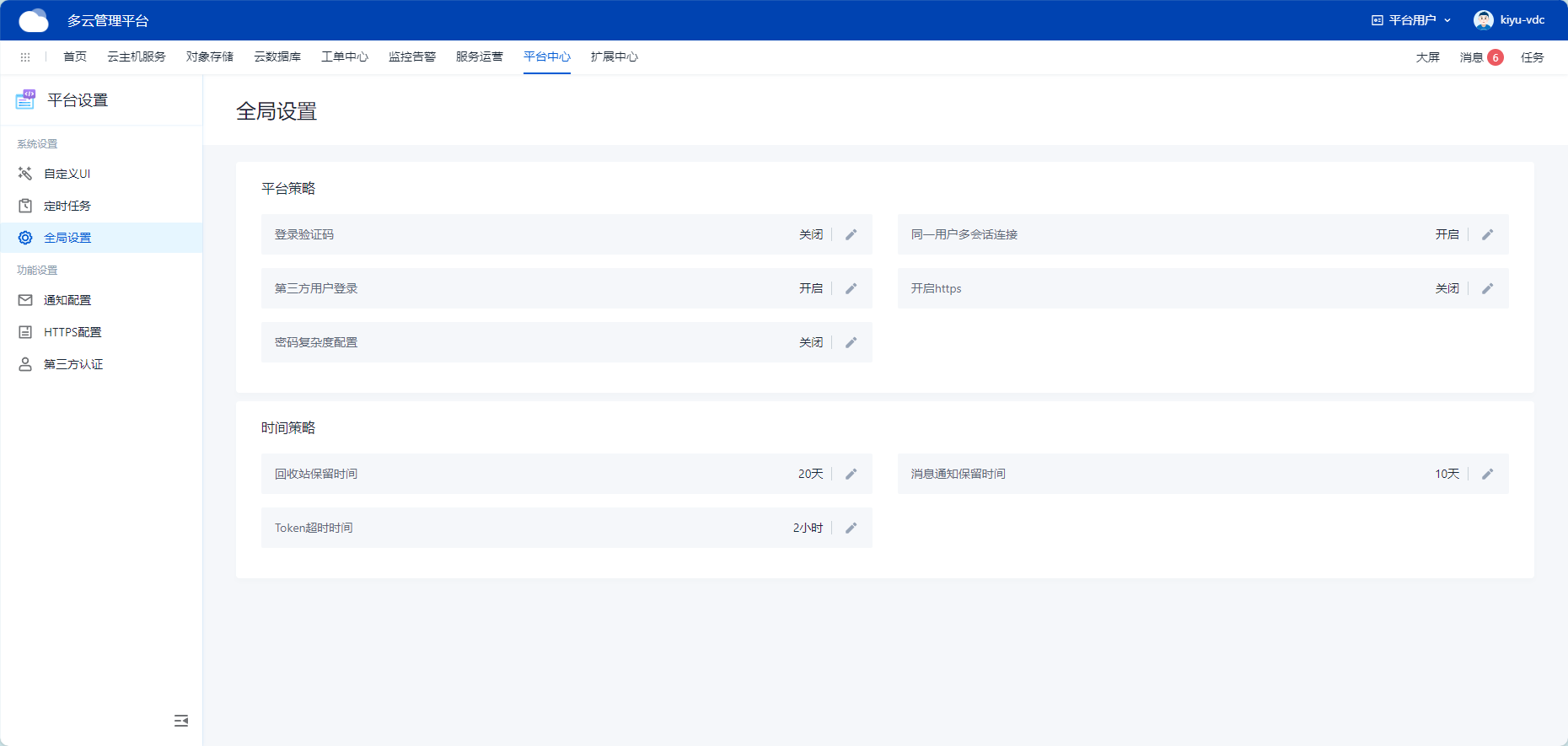Open the 监控告警 nav tab
The width and height of the screenshot is (1568, 746).
point(412,57)
